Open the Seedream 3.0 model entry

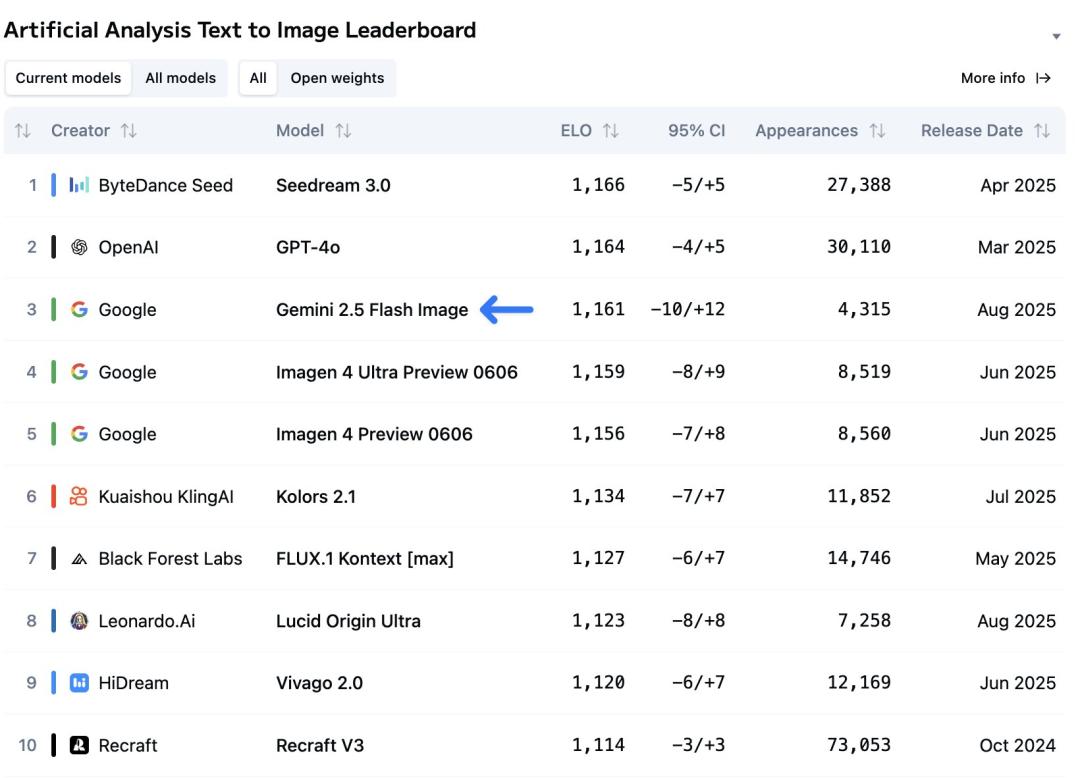333,185
